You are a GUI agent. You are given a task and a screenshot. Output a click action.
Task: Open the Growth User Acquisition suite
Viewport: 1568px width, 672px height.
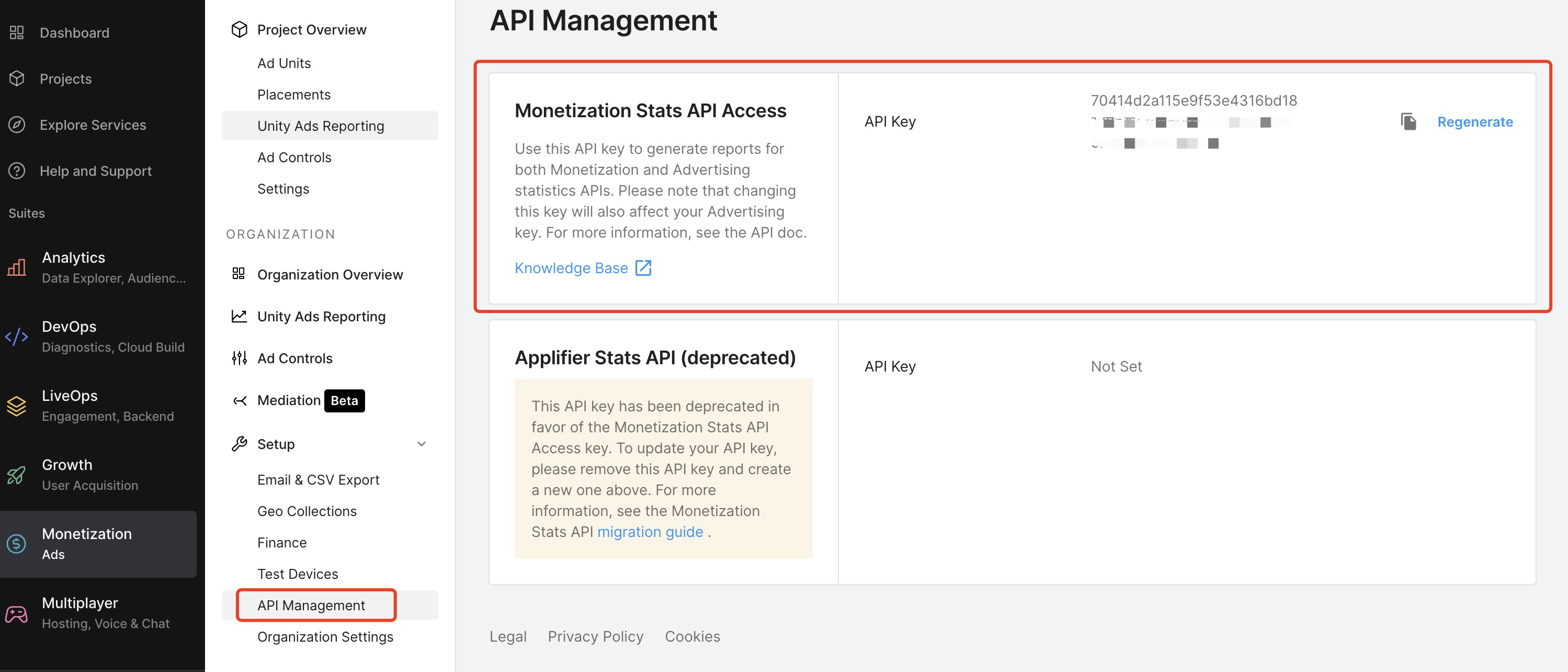click(x=99, y=475)
